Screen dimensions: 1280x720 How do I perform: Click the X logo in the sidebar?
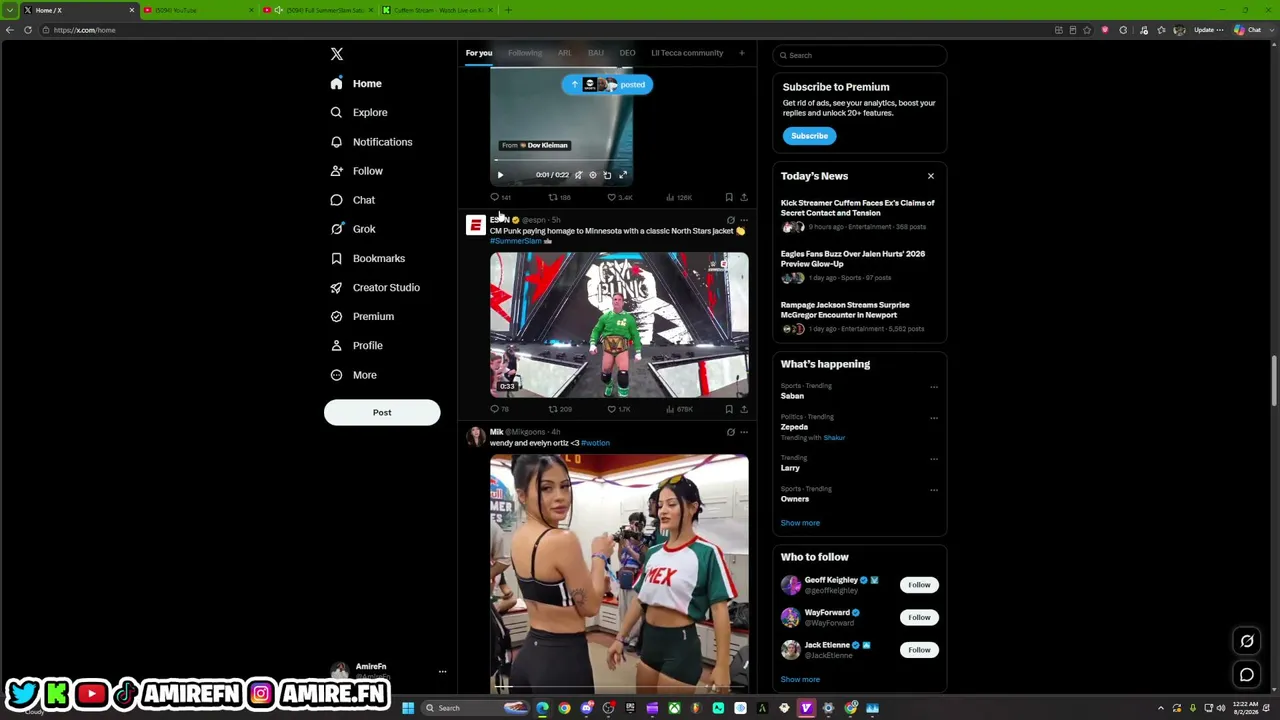337,54
